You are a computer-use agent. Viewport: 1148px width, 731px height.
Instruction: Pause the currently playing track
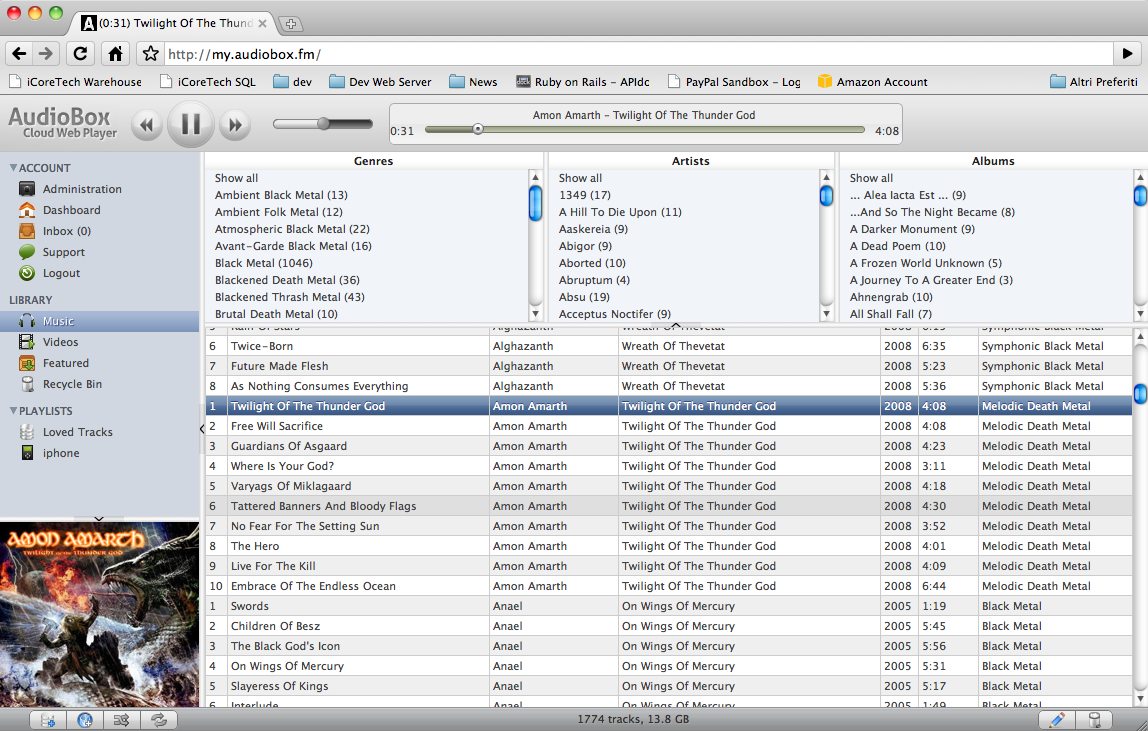[x=191, y=124]
